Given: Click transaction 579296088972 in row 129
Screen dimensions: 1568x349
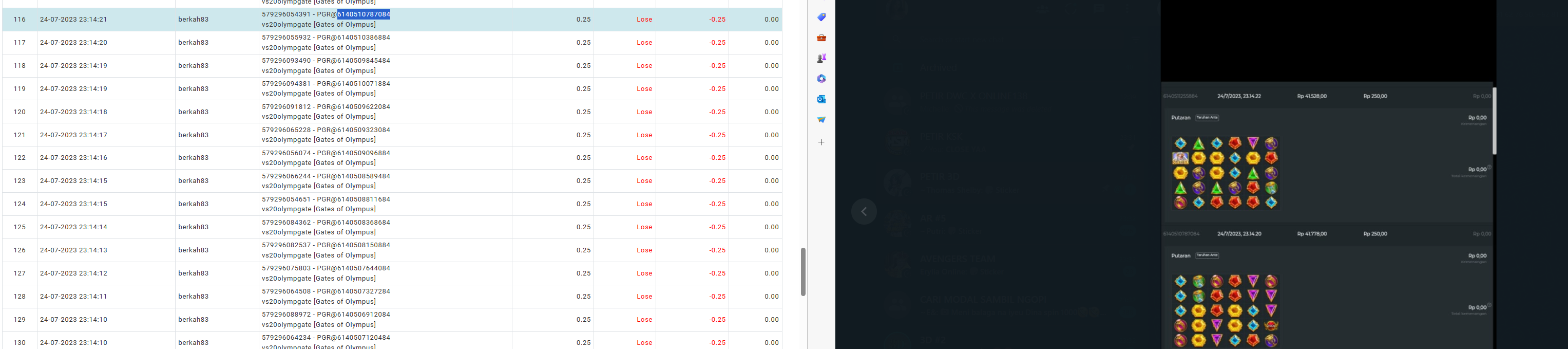Looking at the screenshot, I should coord(326,314).
